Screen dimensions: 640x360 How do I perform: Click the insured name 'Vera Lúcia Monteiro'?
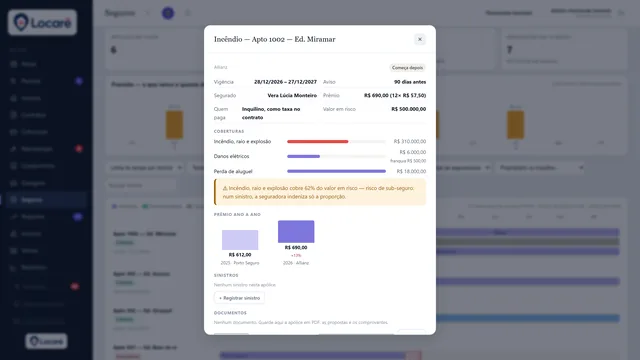(292, 96)
